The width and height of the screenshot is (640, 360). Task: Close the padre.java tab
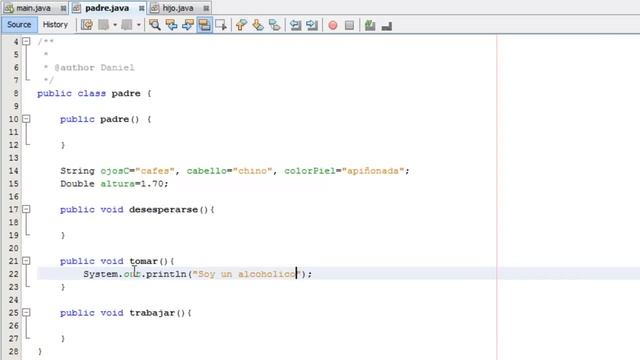pos(141,8)
